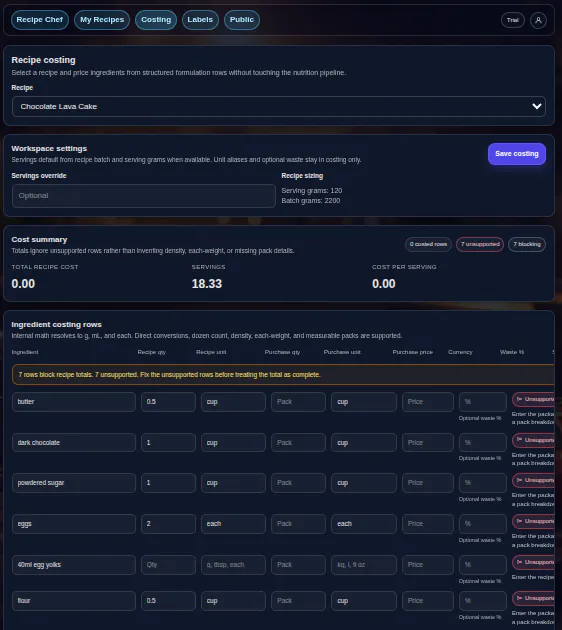Click the 0 costed rows badge

pyautogui.click(x=428, y=244)
